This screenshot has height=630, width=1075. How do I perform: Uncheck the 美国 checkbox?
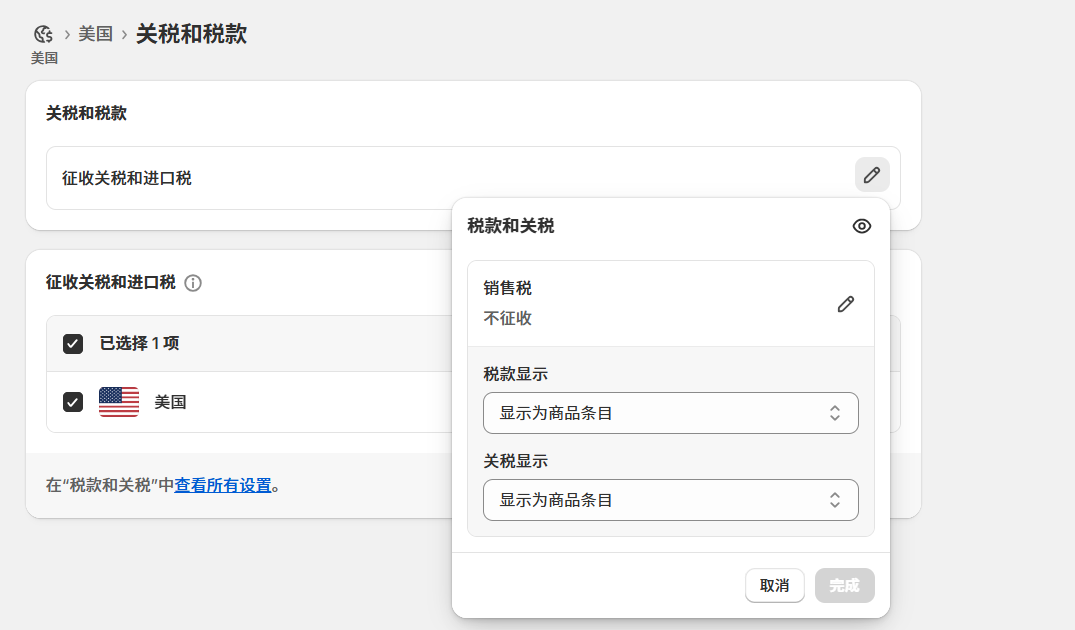click(72, 402)
